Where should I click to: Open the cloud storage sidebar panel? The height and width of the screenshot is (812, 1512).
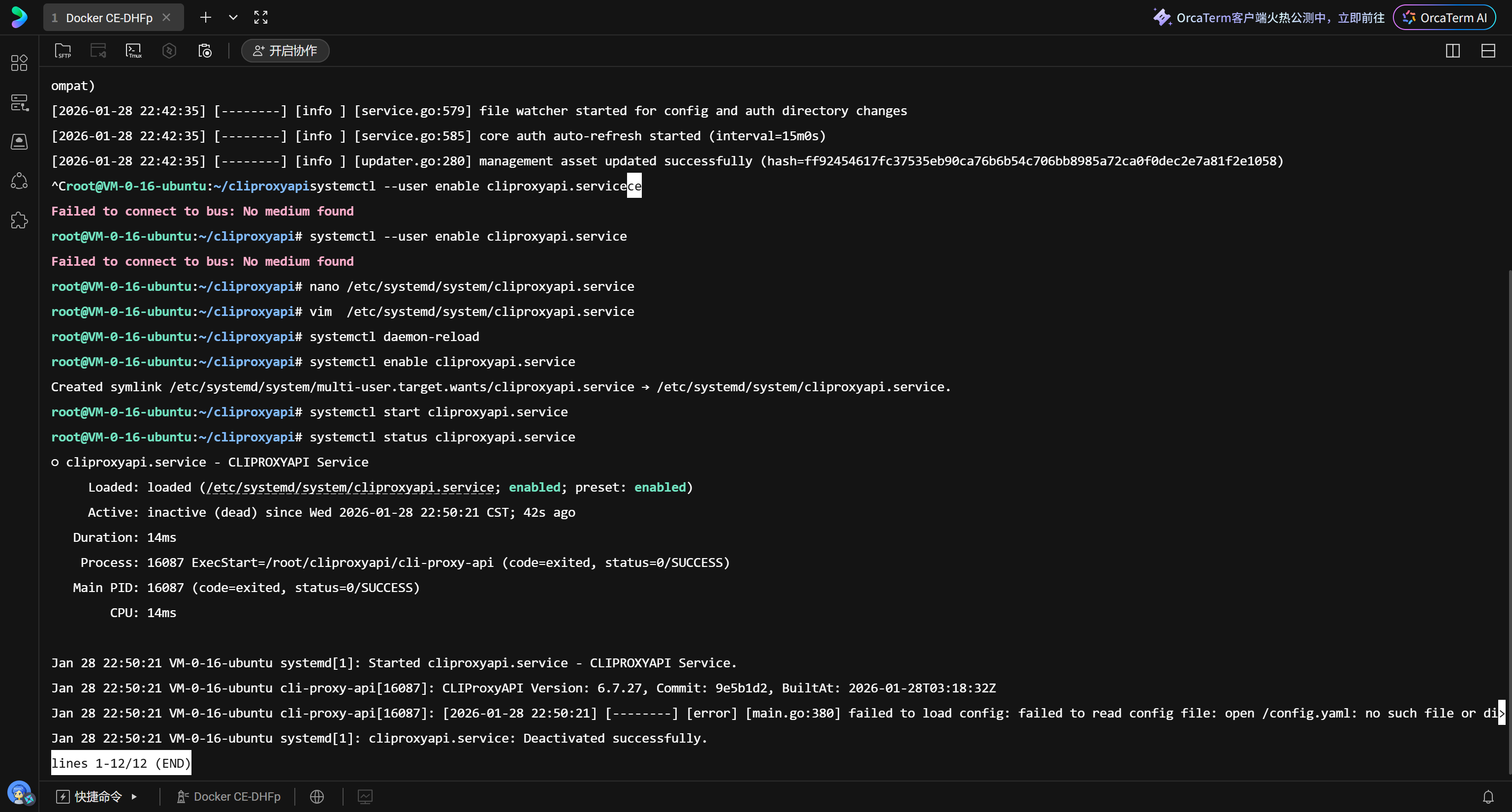click(19, 141)
